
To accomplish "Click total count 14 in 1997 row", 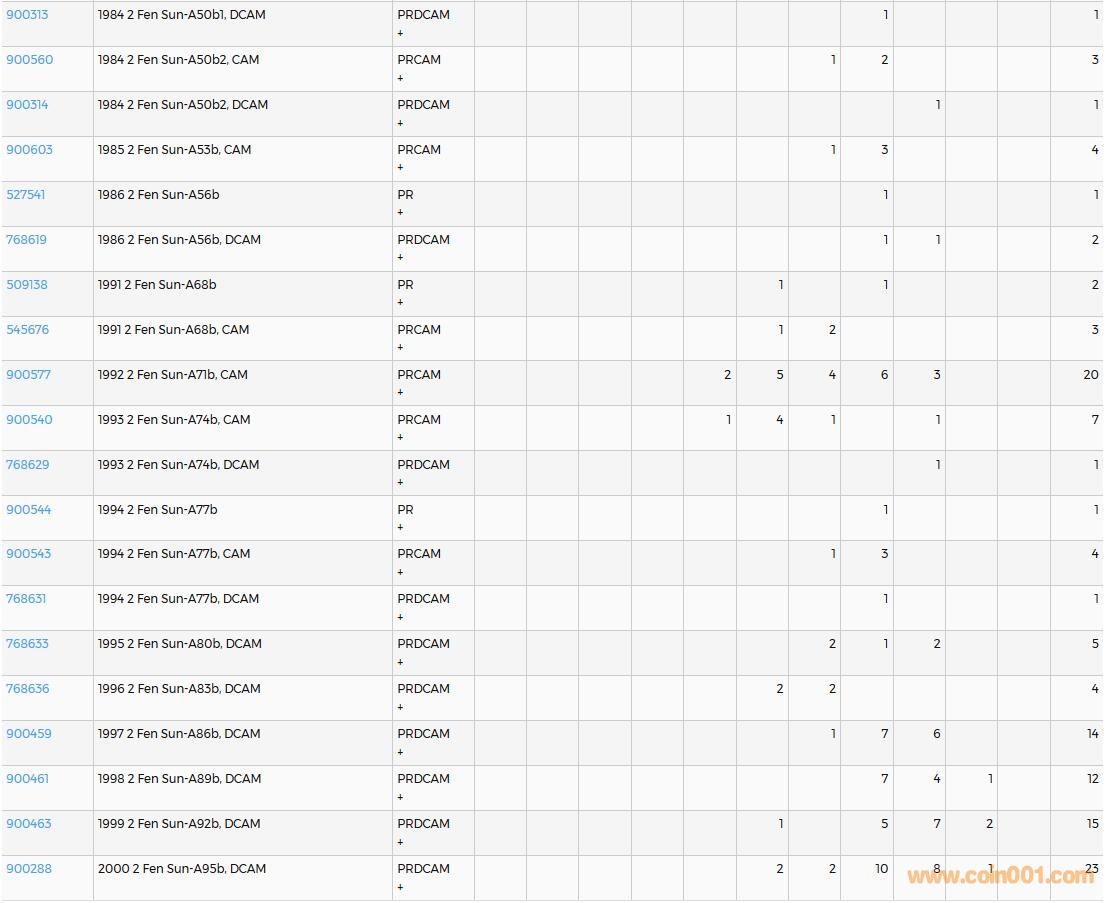I will (x=1092, y=734).
